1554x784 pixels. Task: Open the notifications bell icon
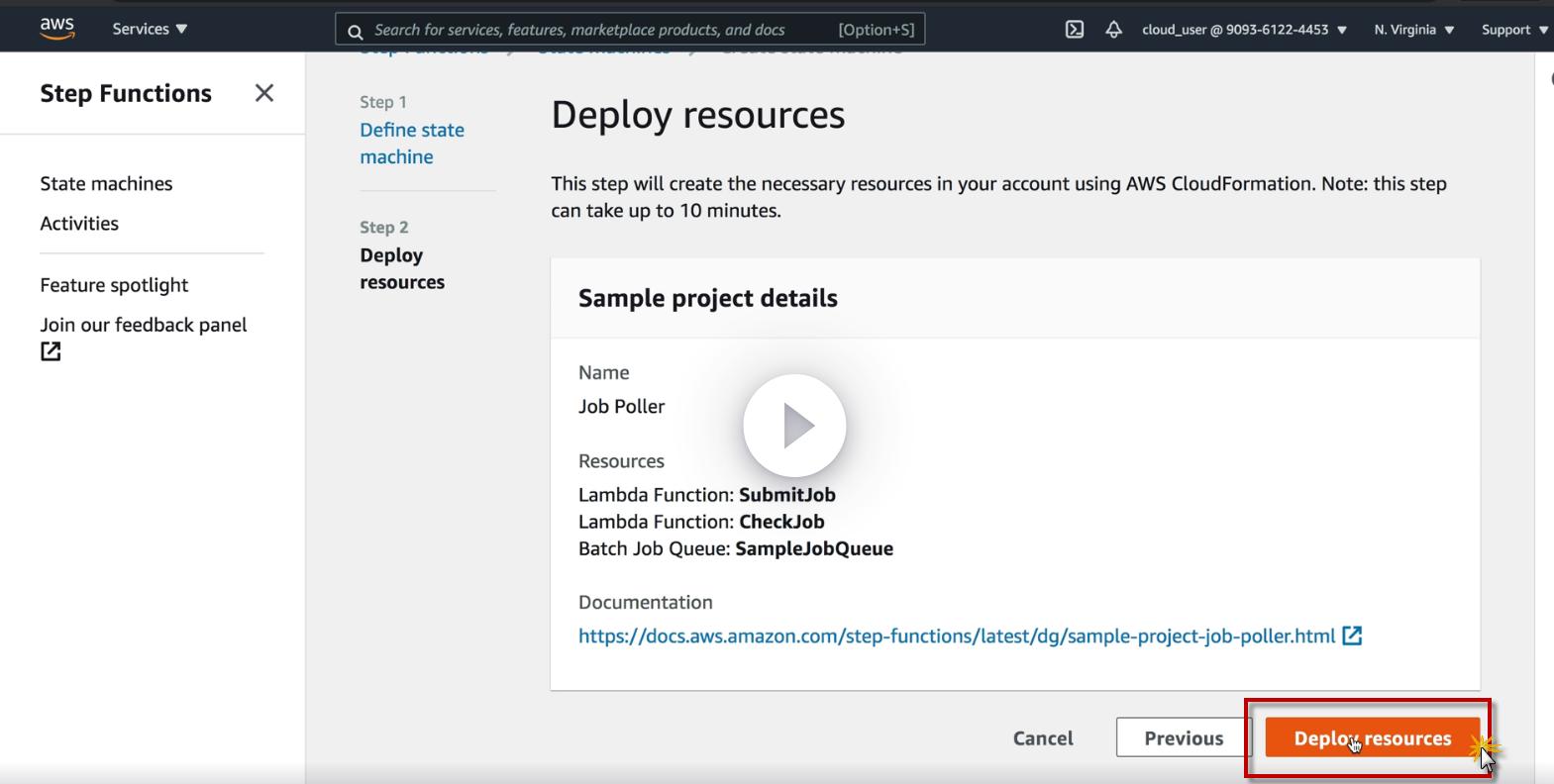tap(1114, 30)
